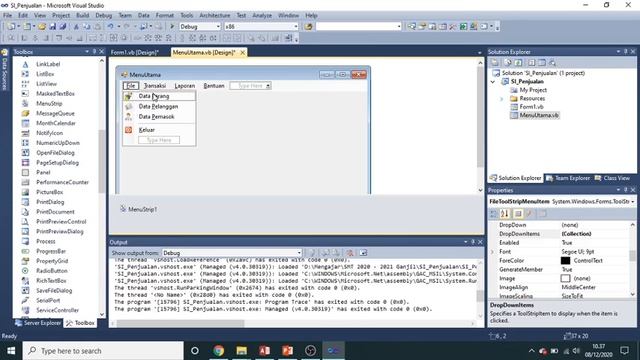Click Show All Files icon in Solution Explorer
Screen dimensions: 640x360
point(507,63)
